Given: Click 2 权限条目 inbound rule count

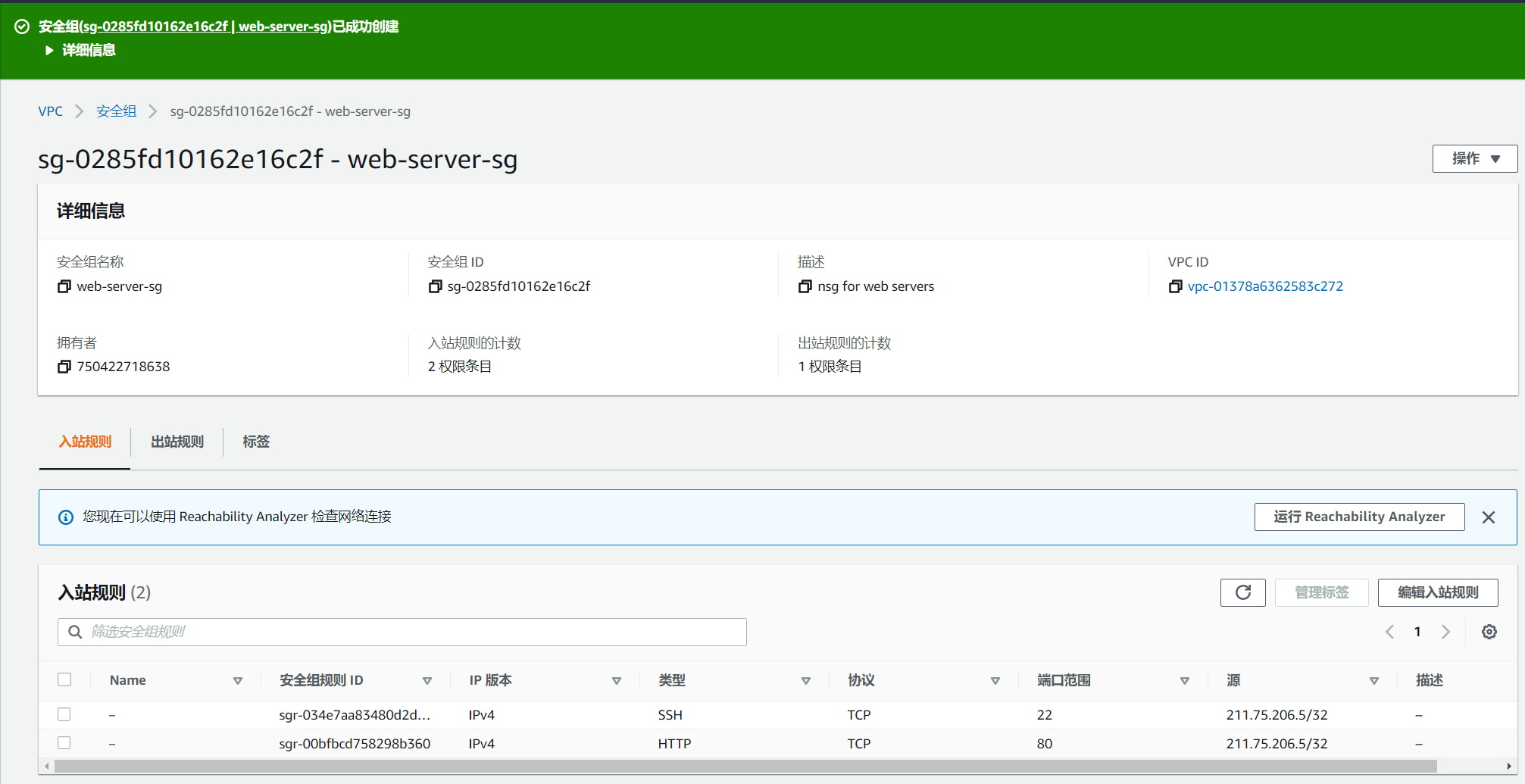Looking at the screenshot, I should [x=460, y=367].
